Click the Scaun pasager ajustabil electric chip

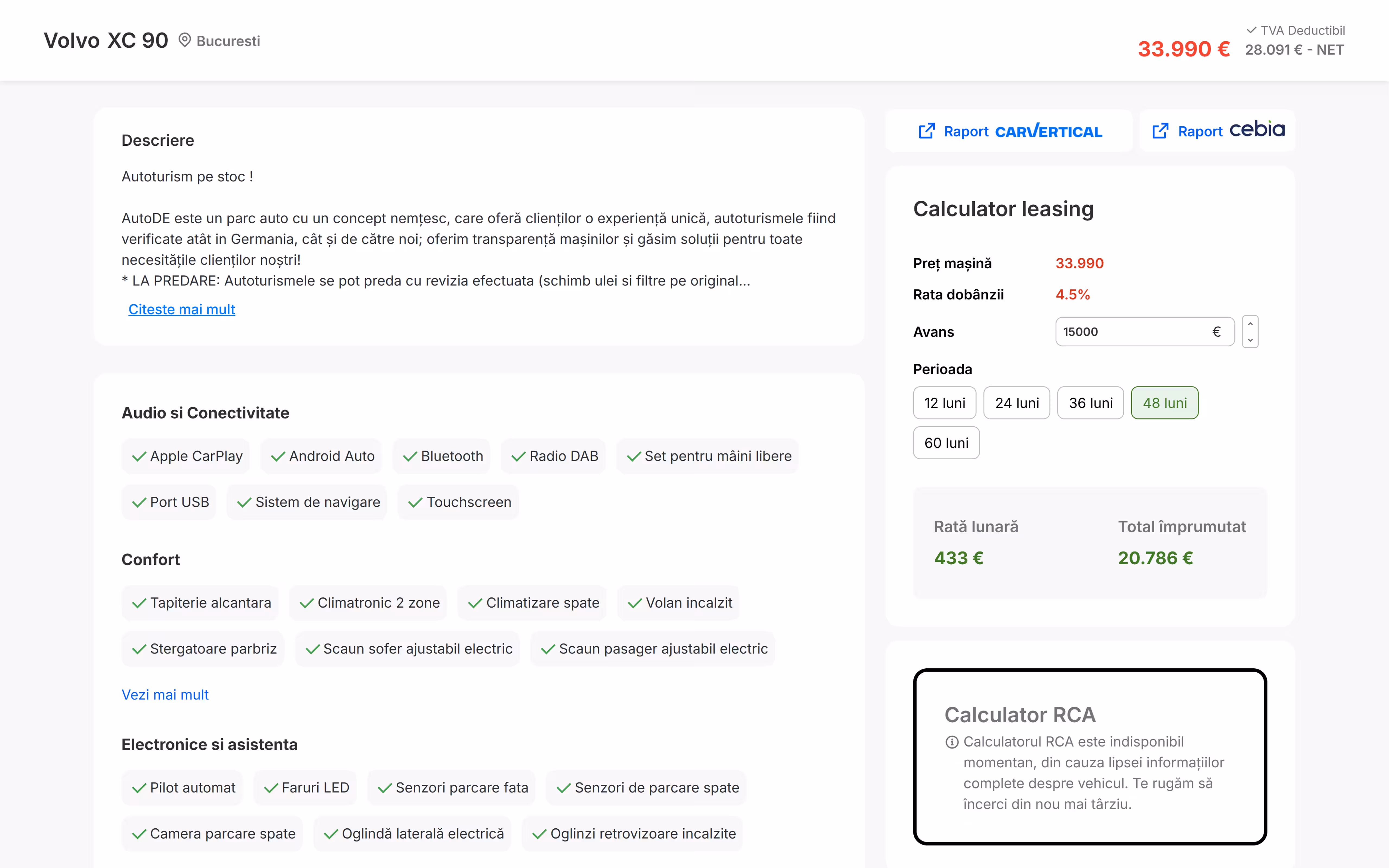[x=653, y=649]
